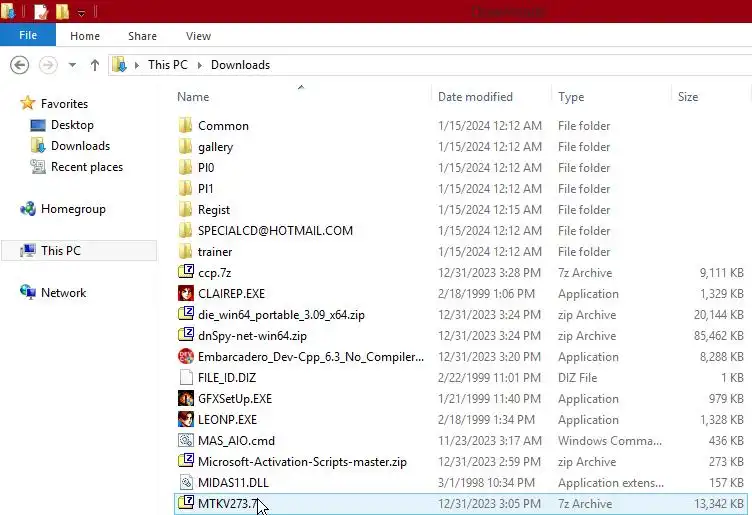Click the Windows Comma... type cell

coord(610,441)
